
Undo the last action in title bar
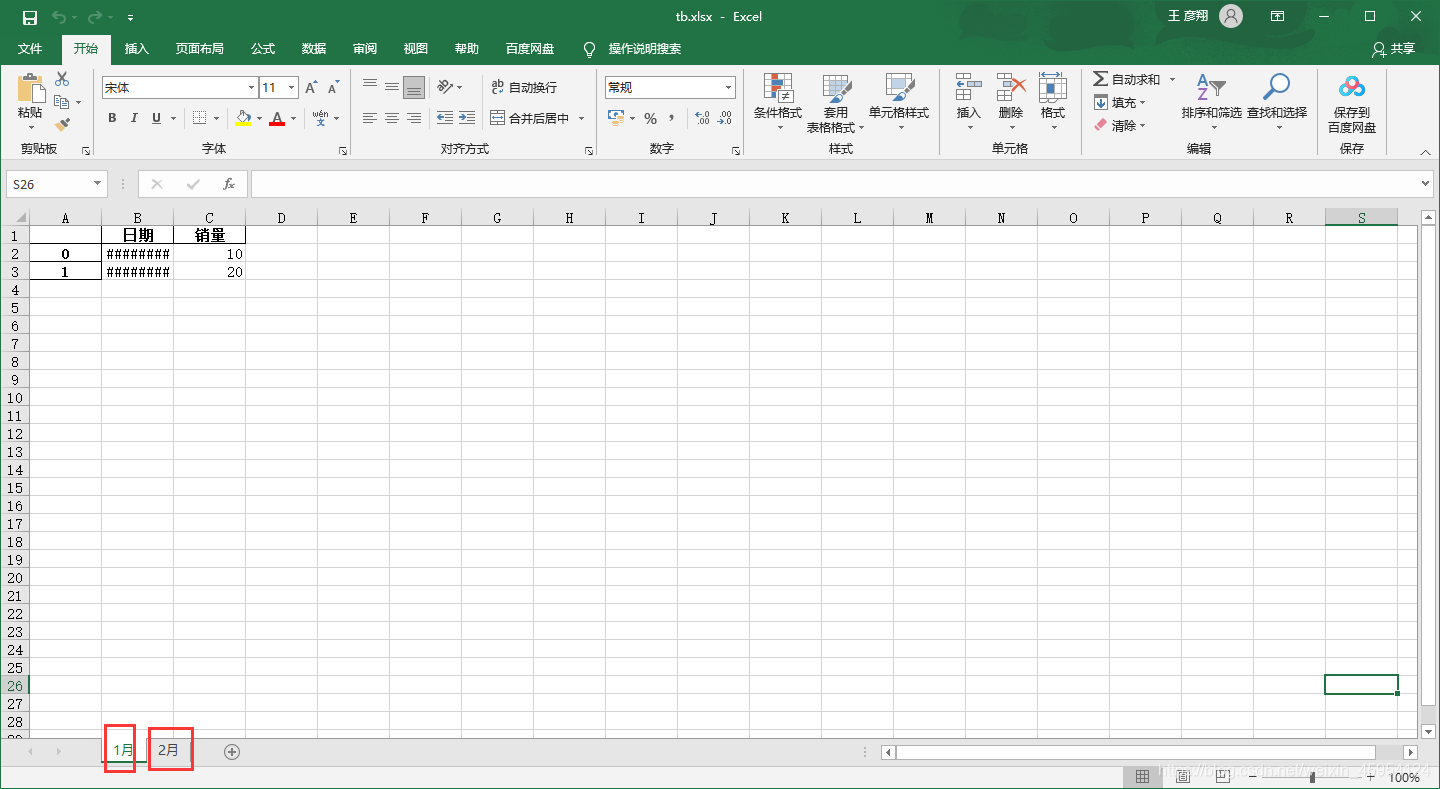point(59,17)
